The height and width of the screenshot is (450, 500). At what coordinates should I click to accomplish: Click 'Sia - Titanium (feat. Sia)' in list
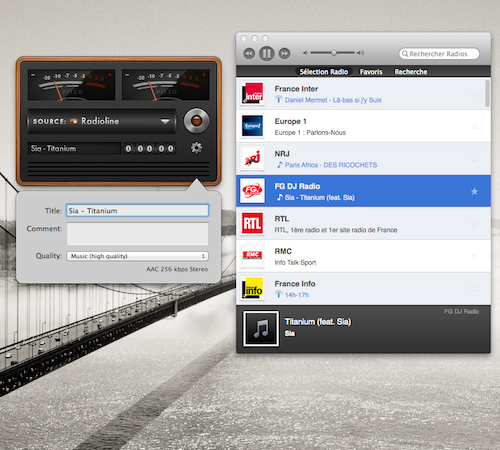pos(320,198)
